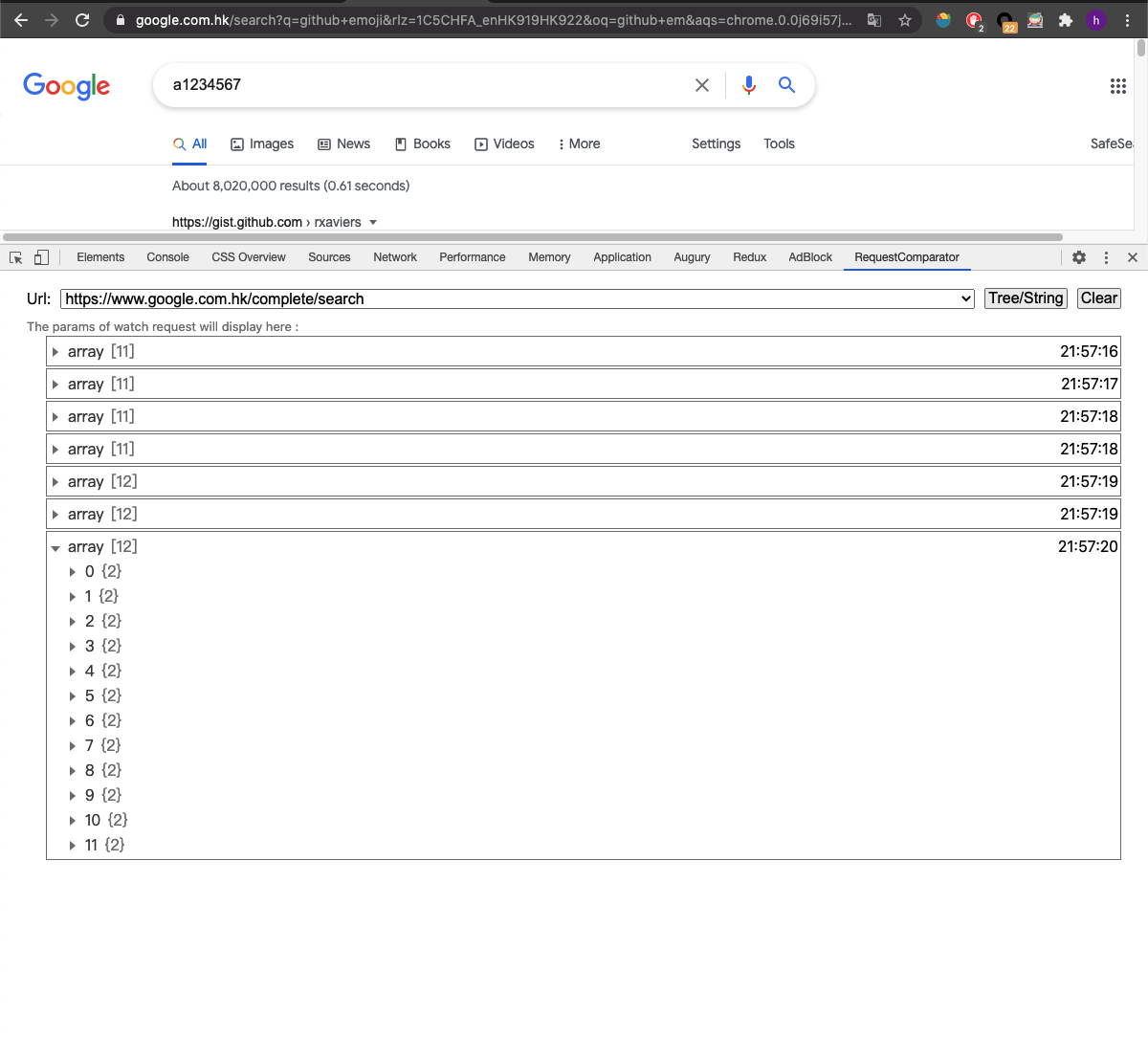Go to Google homepage via logo
The width and height of the screenshot is (1148, 1037).
pos(67,86)
